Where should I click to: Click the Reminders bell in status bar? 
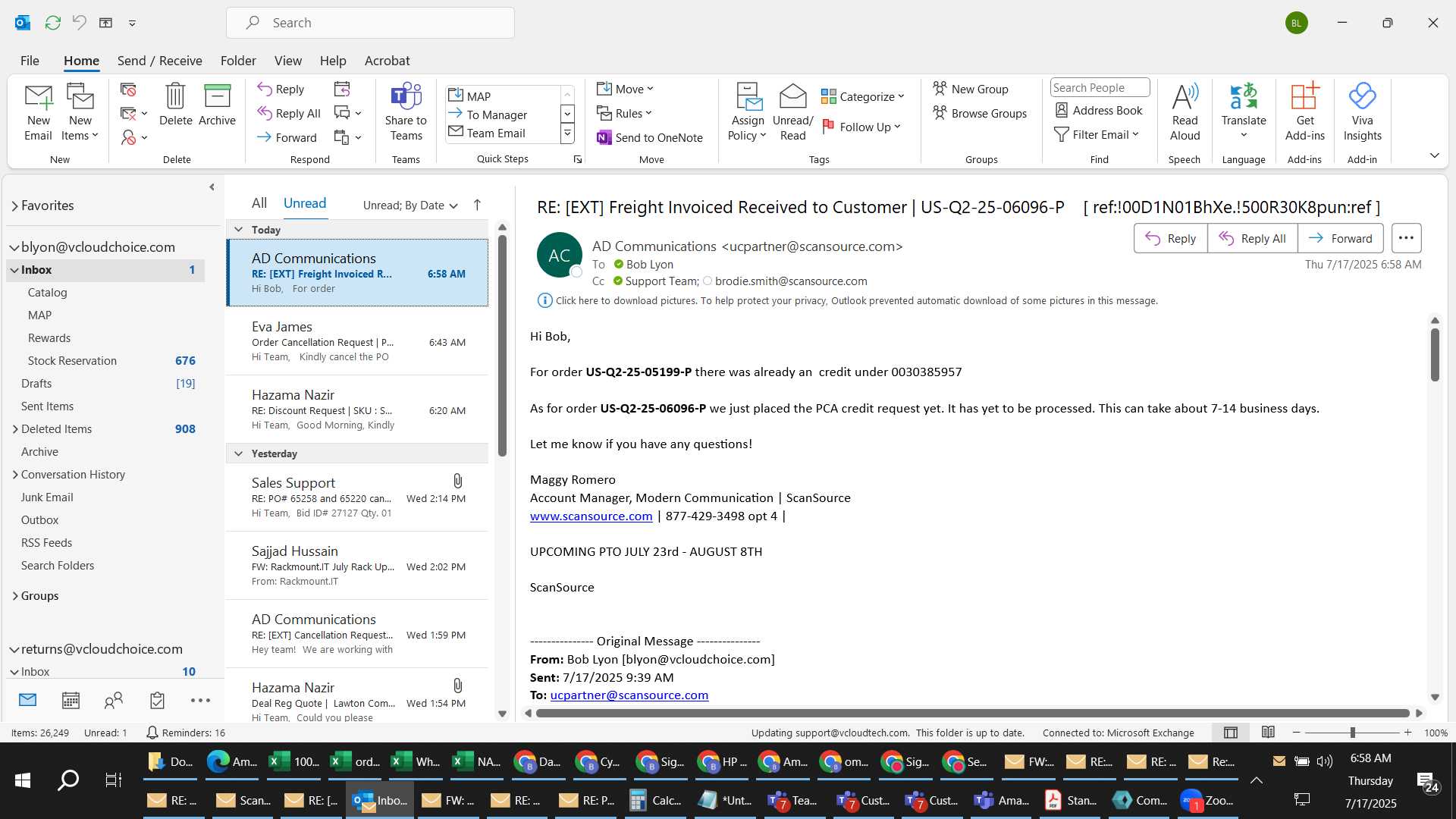pyautogui.click(x=152, y=733)
